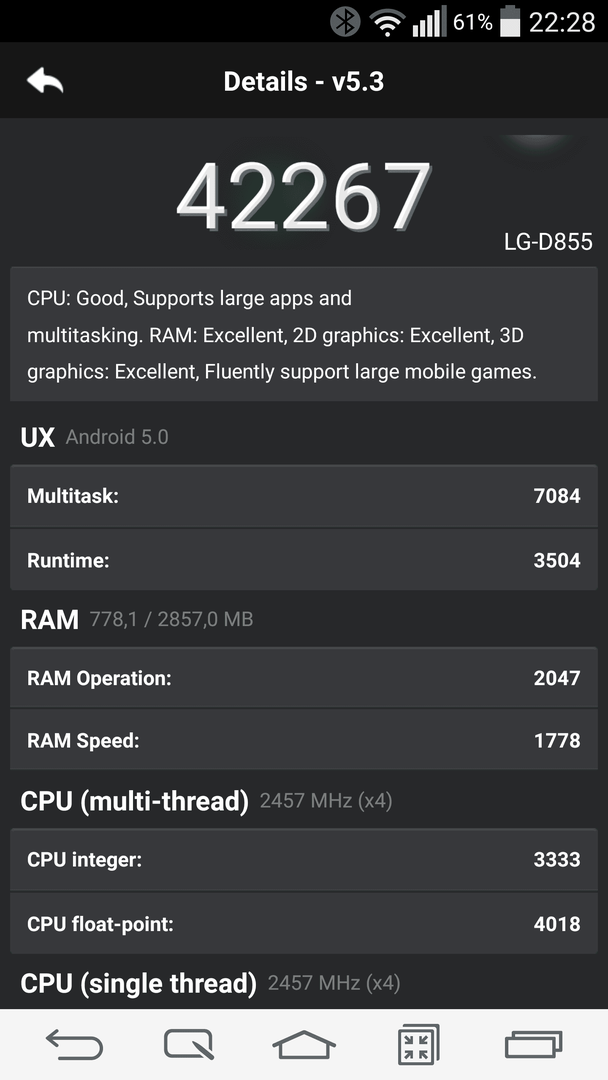The height and width of the screenshot is (1080, 608).
Task: Select the CPU float-point score row
Action: coord(304,924)
